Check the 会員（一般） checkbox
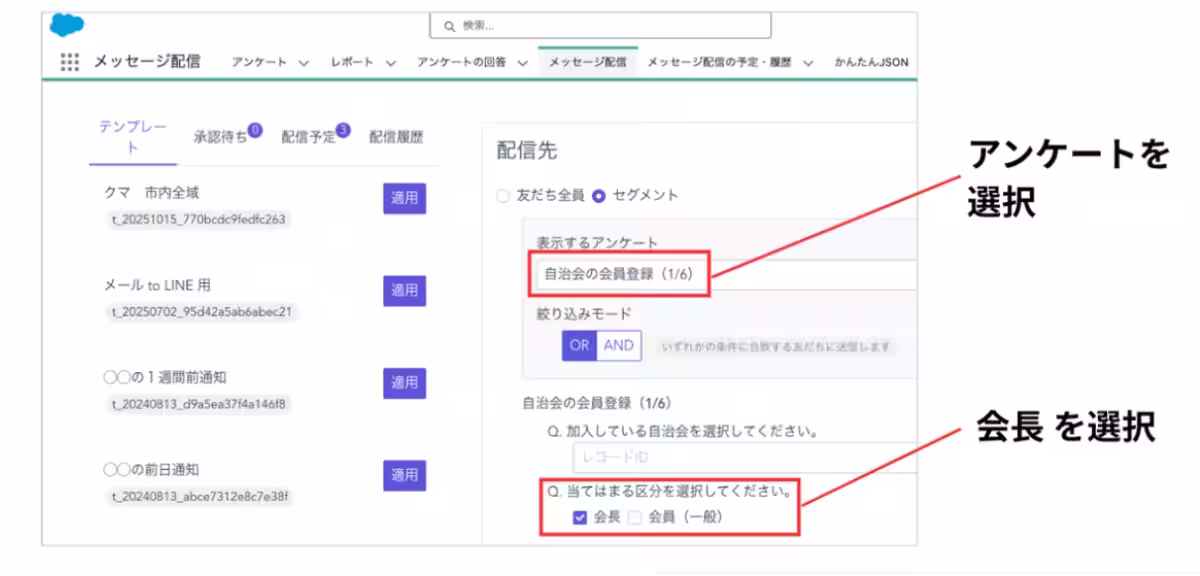 pos(634,518)
